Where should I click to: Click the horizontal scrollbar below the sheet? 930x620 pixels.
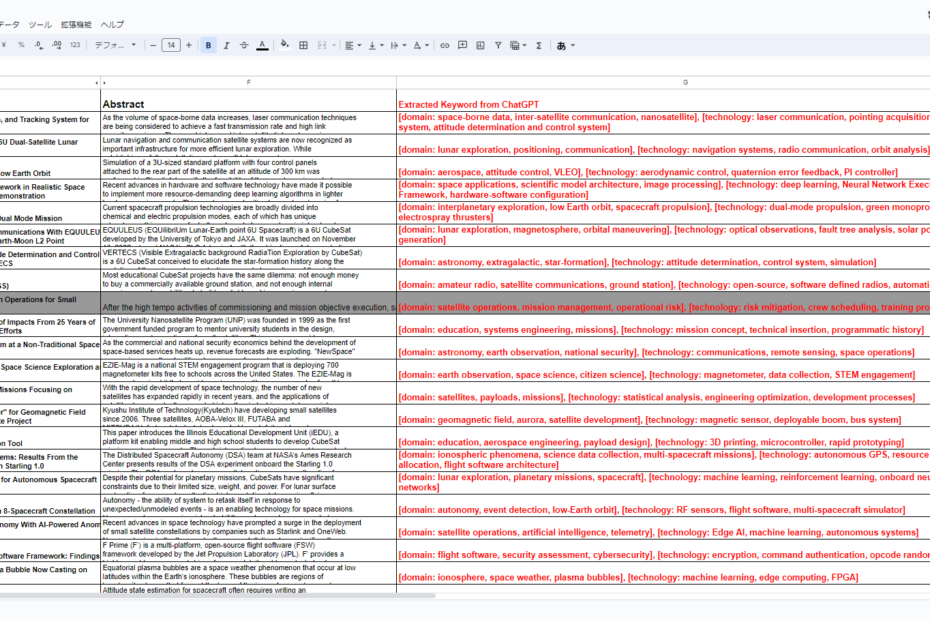[218, 595]
